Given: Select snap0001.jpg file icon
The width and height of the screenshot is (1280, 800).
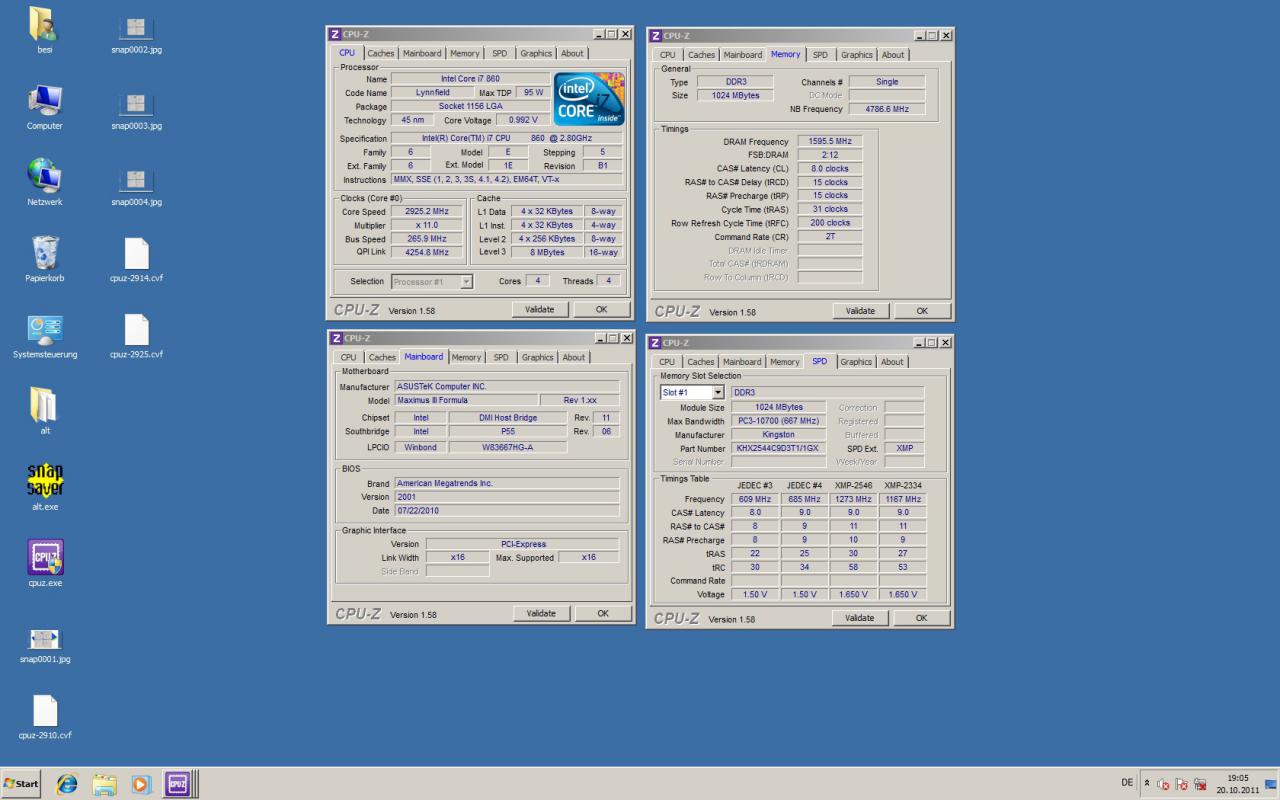Looking at the screenshot, I should pos(44,645).
